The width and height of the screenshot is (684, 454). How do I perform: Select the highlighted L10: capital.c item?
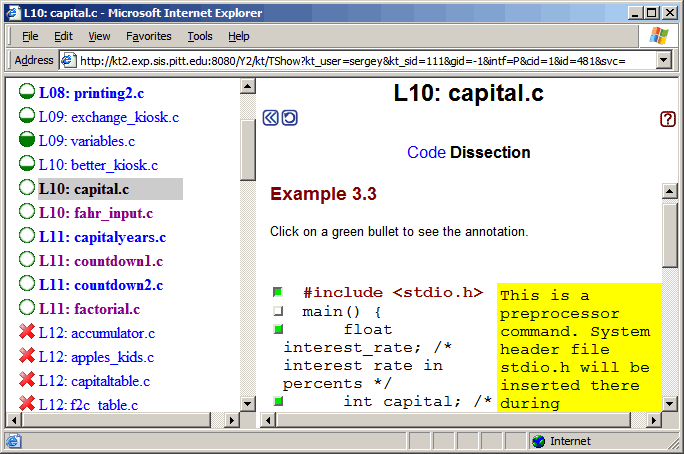tap(110, 189)
